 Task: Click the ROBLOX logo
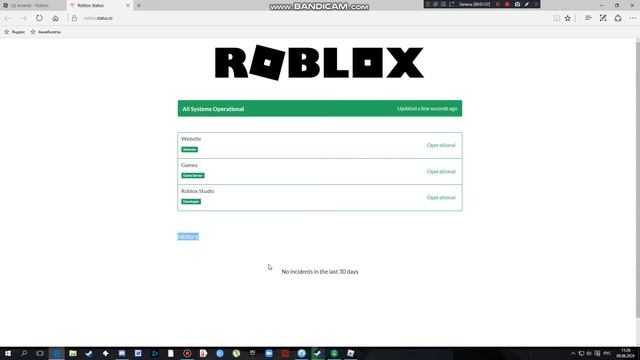(319, 62)
